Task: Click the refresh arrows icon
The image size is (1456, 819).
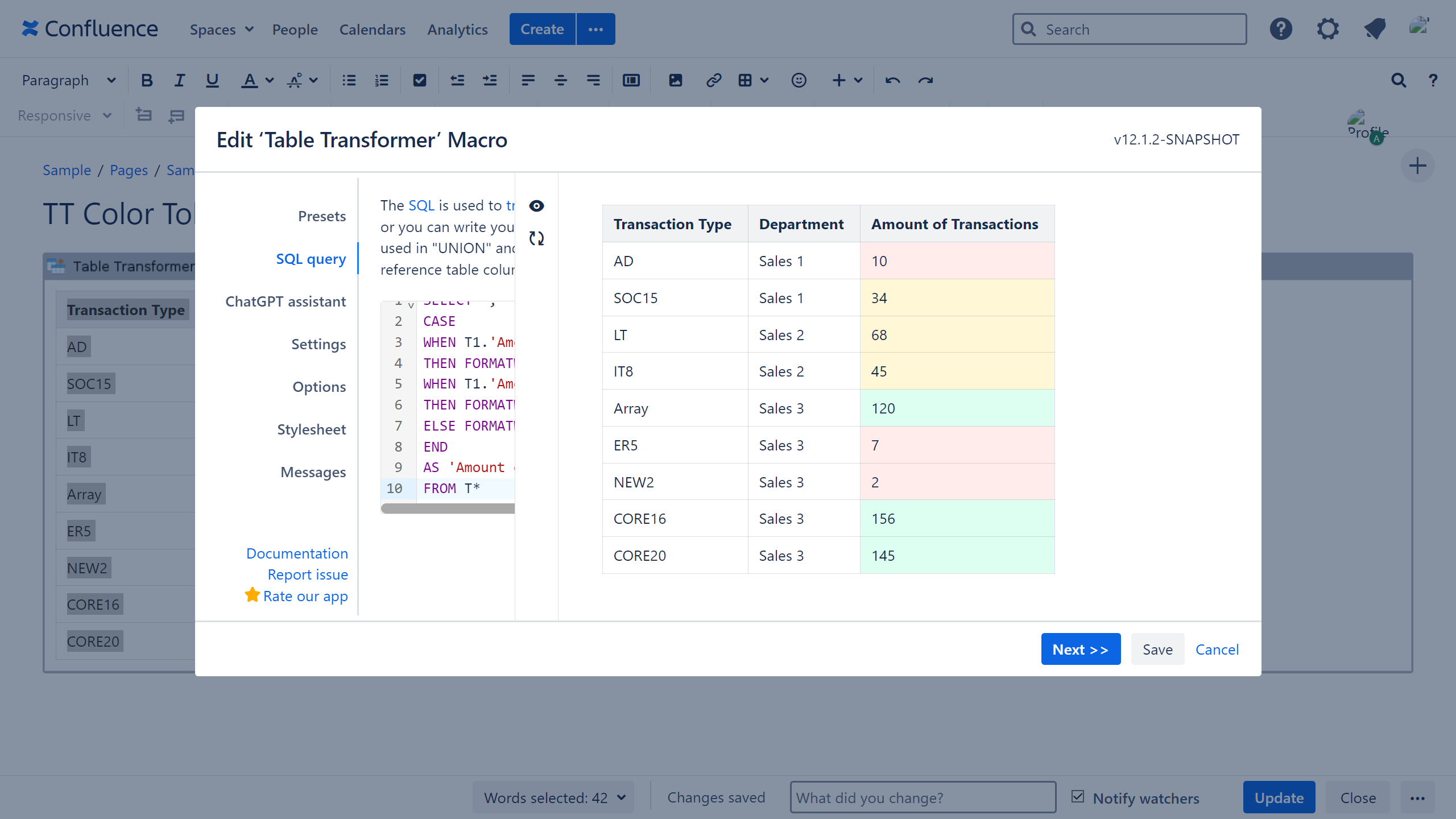Action: tap(536, 238)
